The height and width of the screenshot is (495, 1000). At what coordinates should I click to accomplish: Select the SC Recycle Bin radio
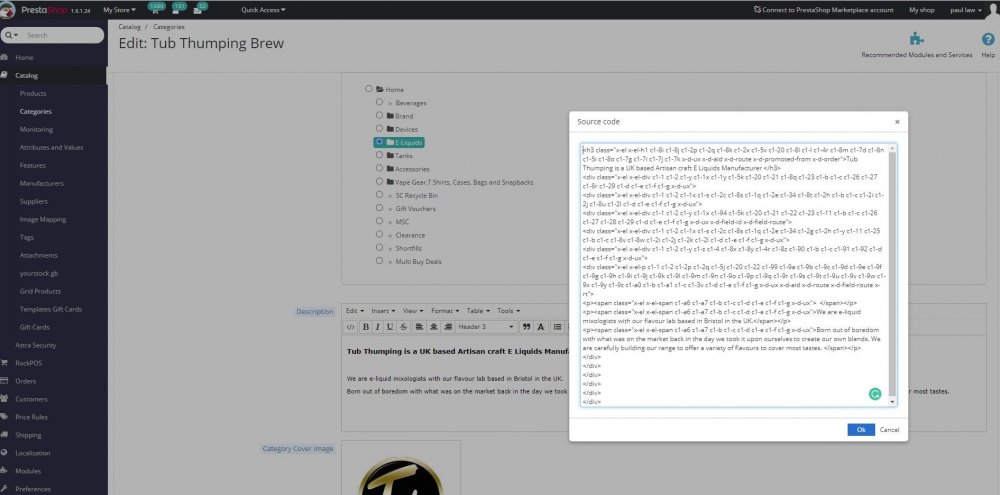click(x=379, y=195)
